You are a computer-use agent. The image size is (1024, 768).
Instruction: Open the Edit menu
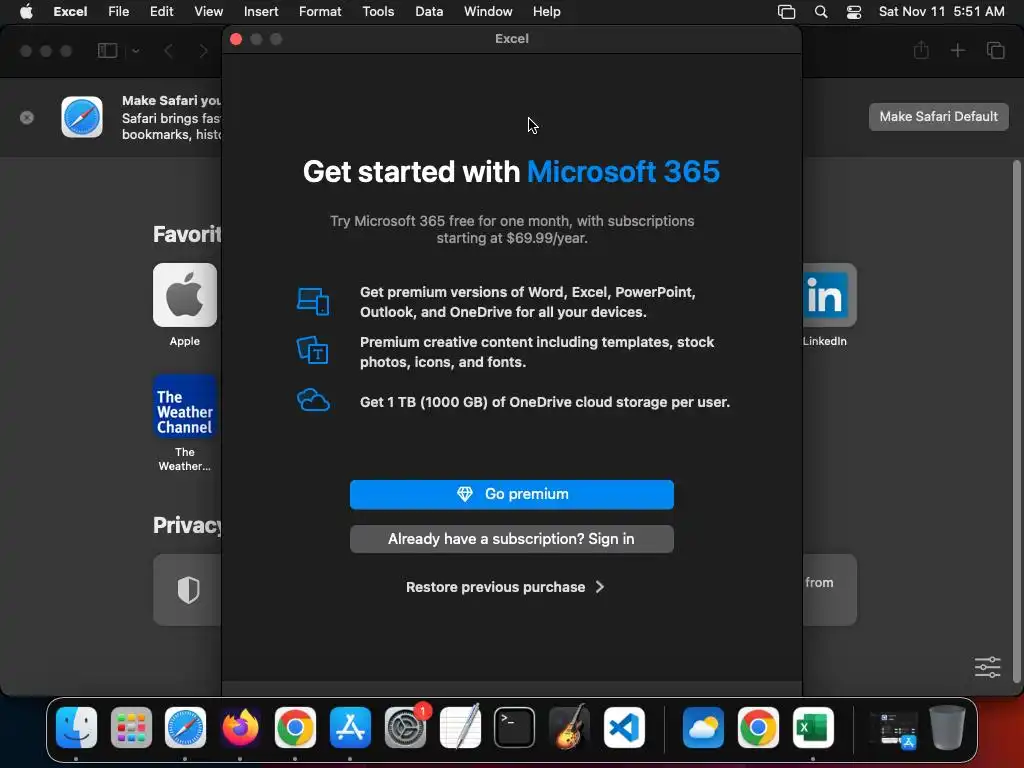coord(161,12)
